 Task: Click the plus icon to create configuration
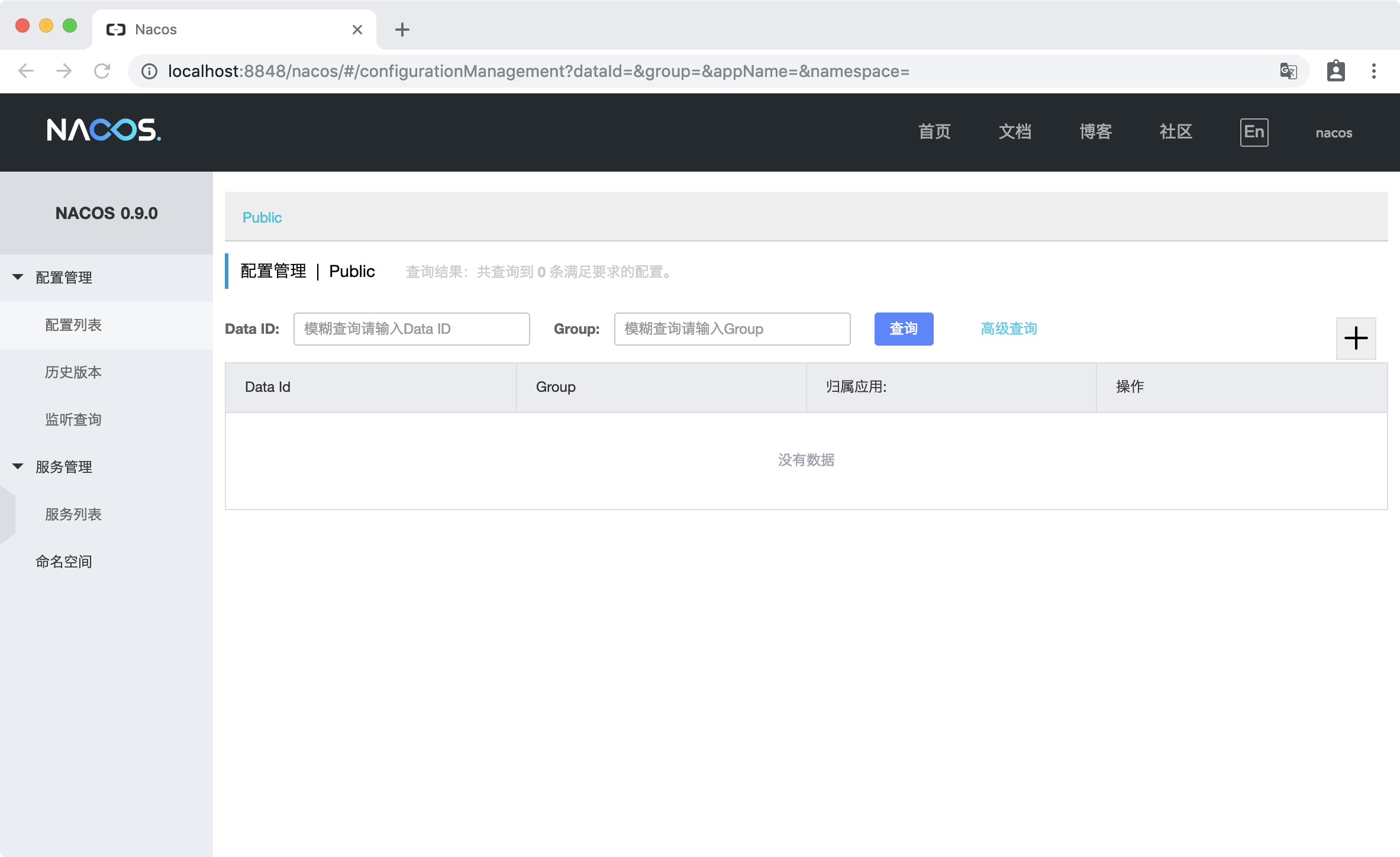1356,339
